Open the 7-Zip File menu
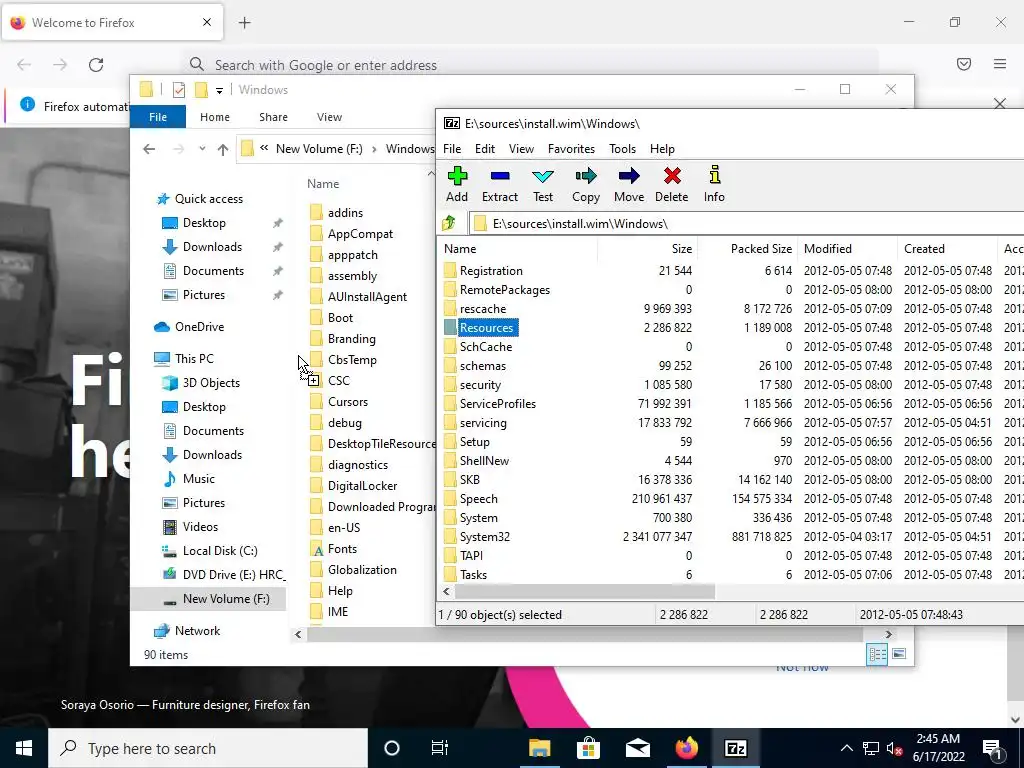Image resolution: width=1024 pixels, height=768 pixels. (x=452, y=149)
